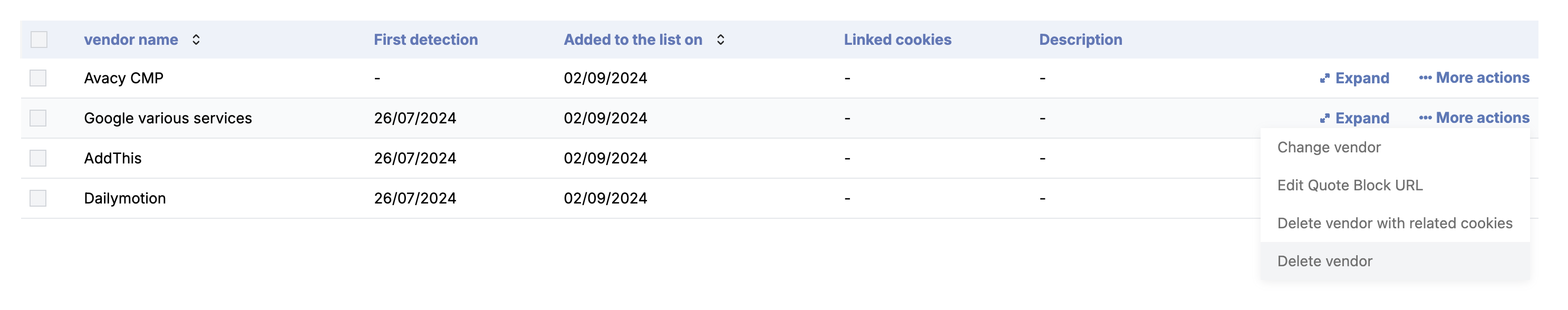Click expand arrows icon for Avacy CMP
The width and height of the screenshot is (1568, 310).
(x=1324, y=79)
